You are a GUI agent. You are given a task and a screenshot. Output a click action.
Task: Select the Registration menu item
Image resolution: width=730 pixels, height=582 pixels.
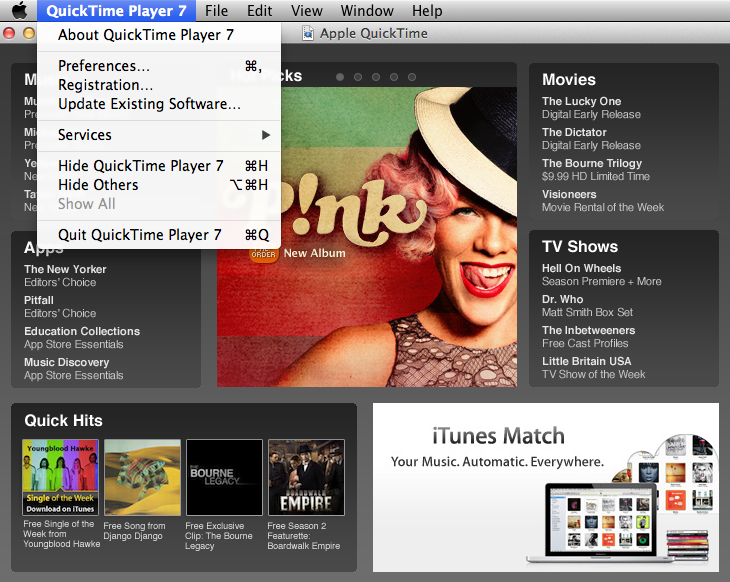pos(159,85)
